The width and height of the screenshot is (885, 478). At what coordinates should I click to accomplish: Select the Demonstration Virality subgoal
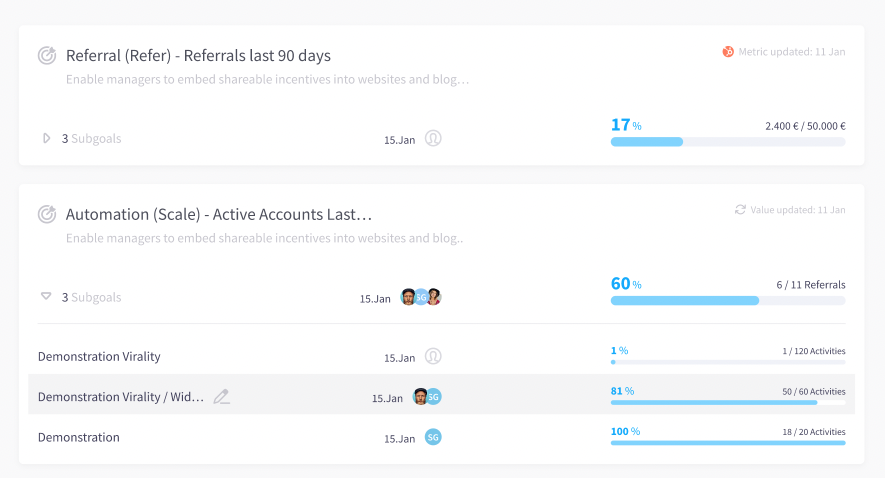(x=99, y=357)
